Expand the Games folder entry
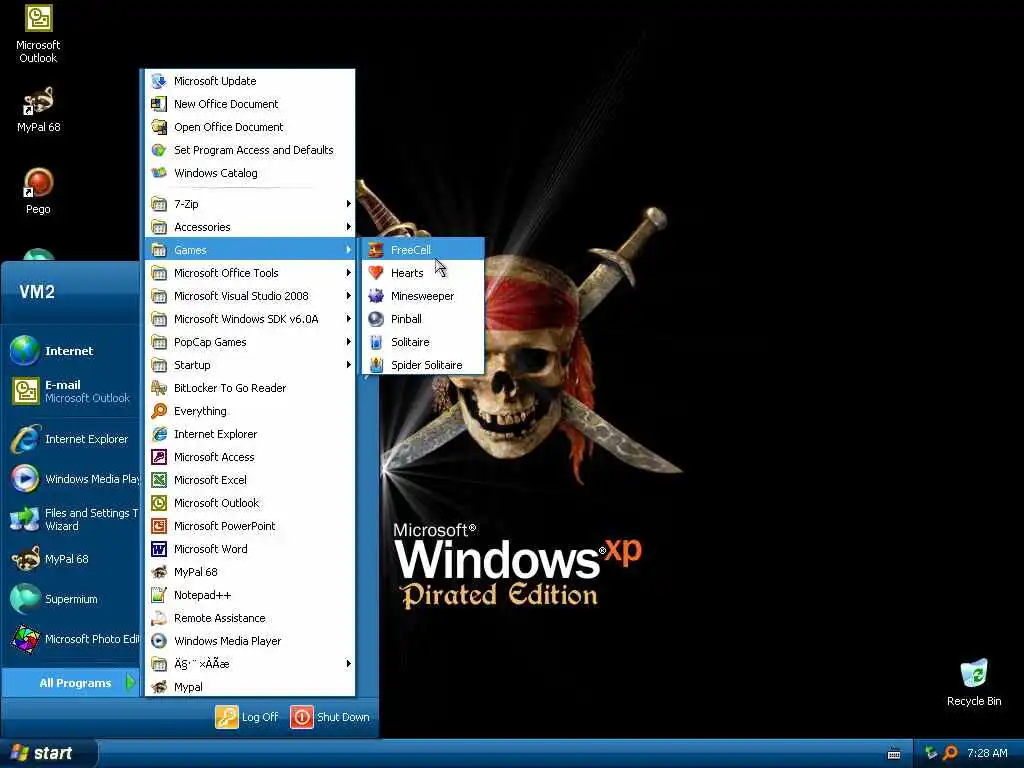Screen dimensions: 1024x768 point(250,250)
